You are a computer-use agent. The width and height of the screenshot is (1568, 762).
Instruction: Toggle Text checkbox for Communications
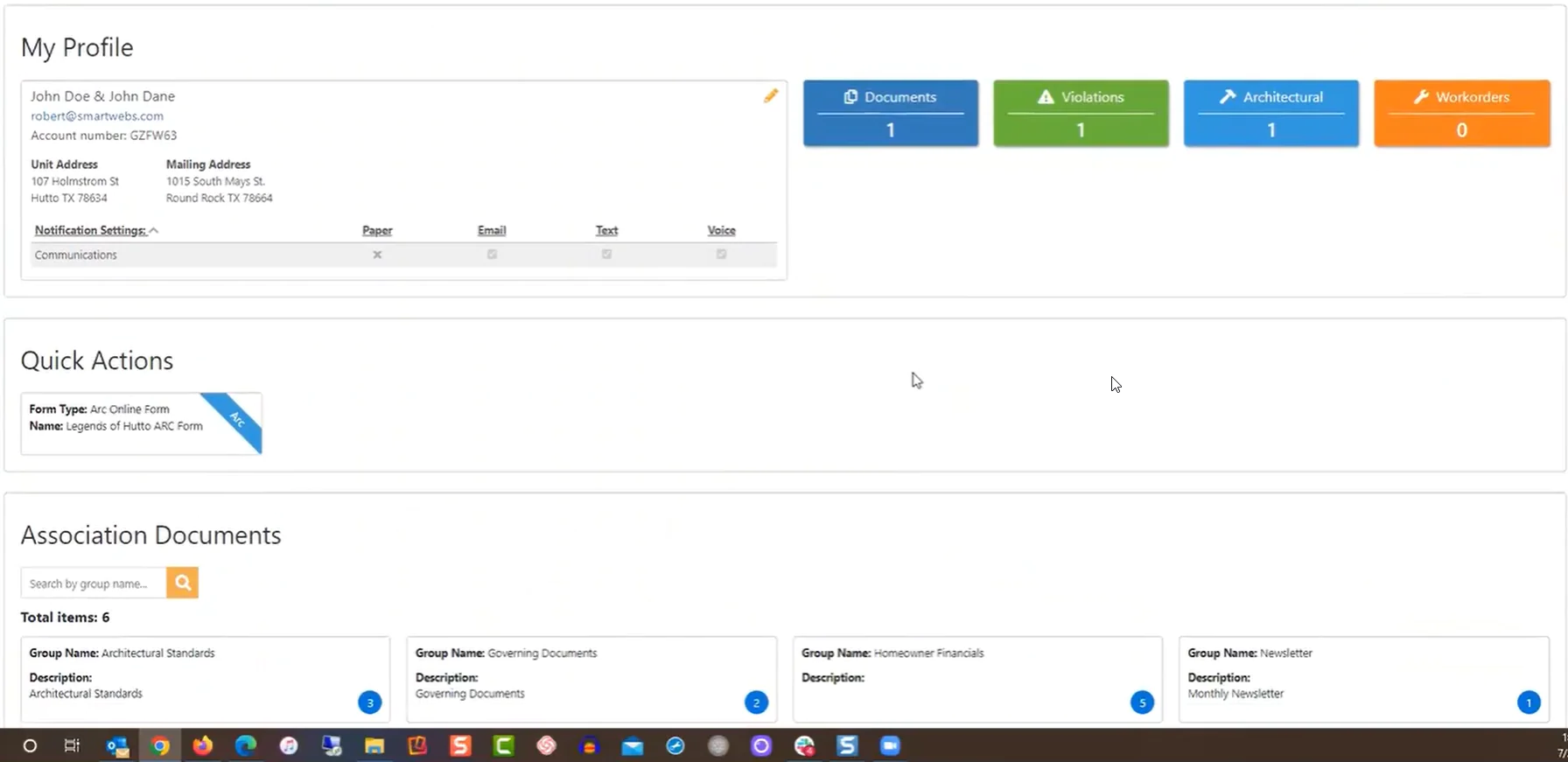[x=606, y=255]
